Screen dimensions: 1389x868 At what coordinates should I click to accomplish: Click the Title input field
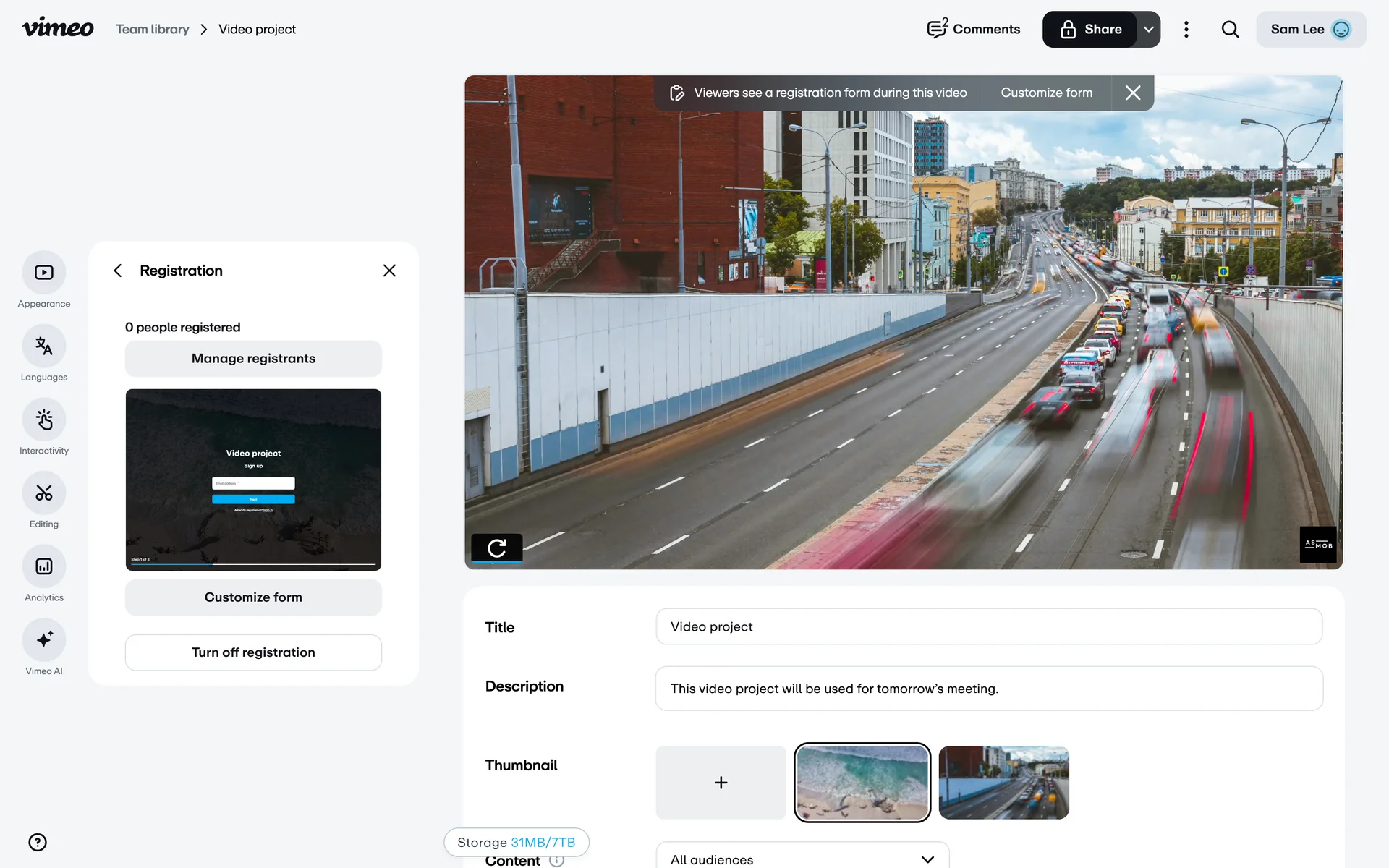click(988, 626)
